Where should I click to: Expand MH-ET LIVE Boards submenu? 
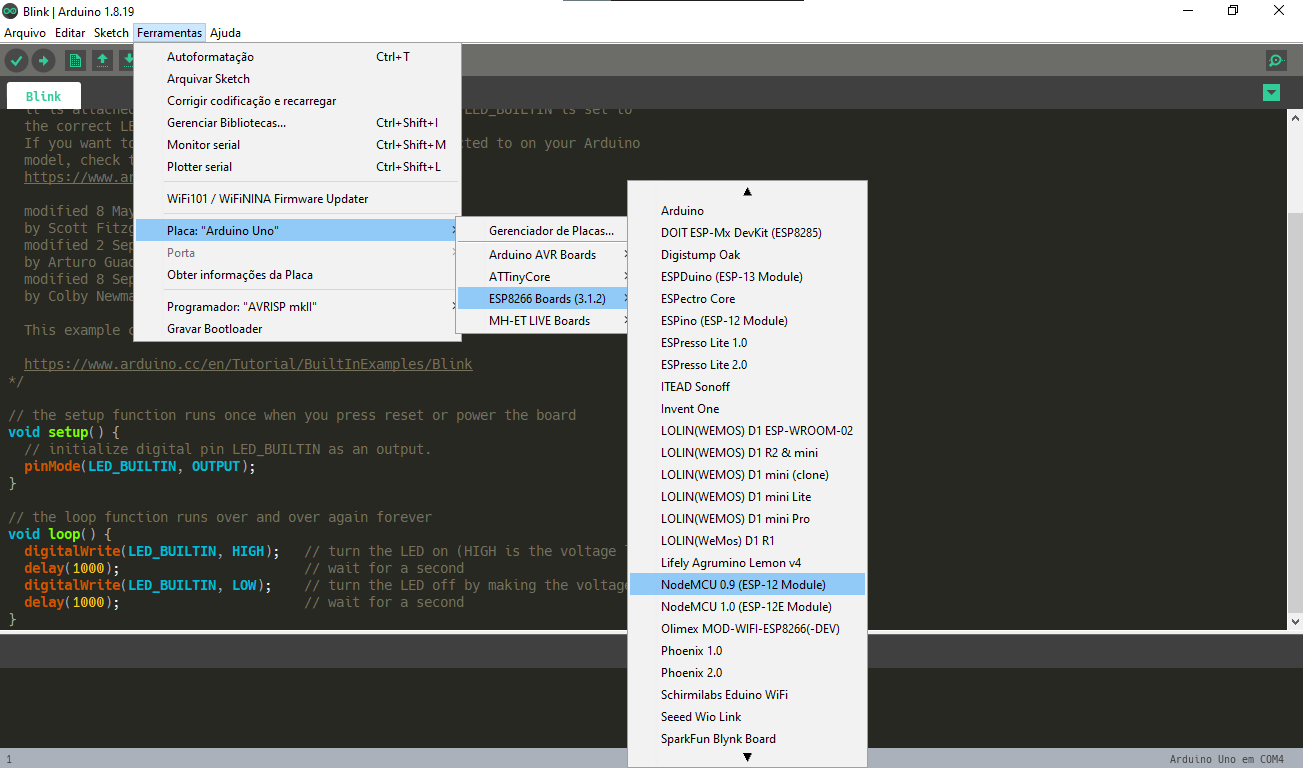pyautogui.click(x=543, y=321)
